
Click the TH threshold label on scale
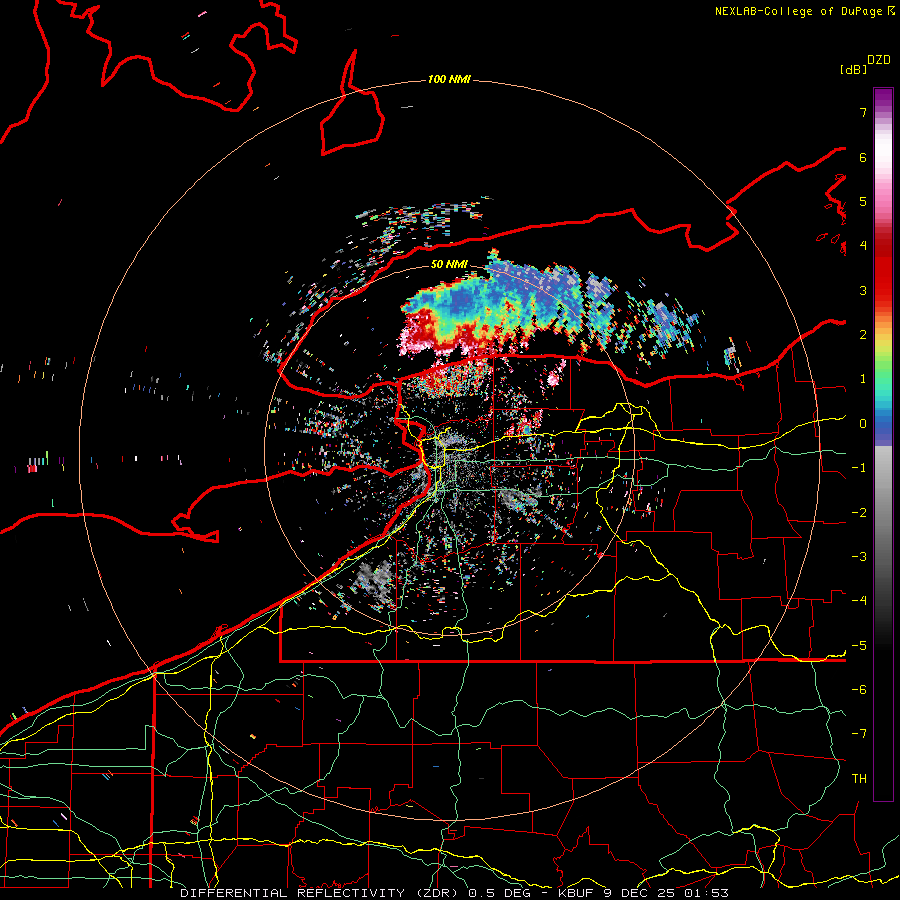pyautogui.click(x=859, y=779)
